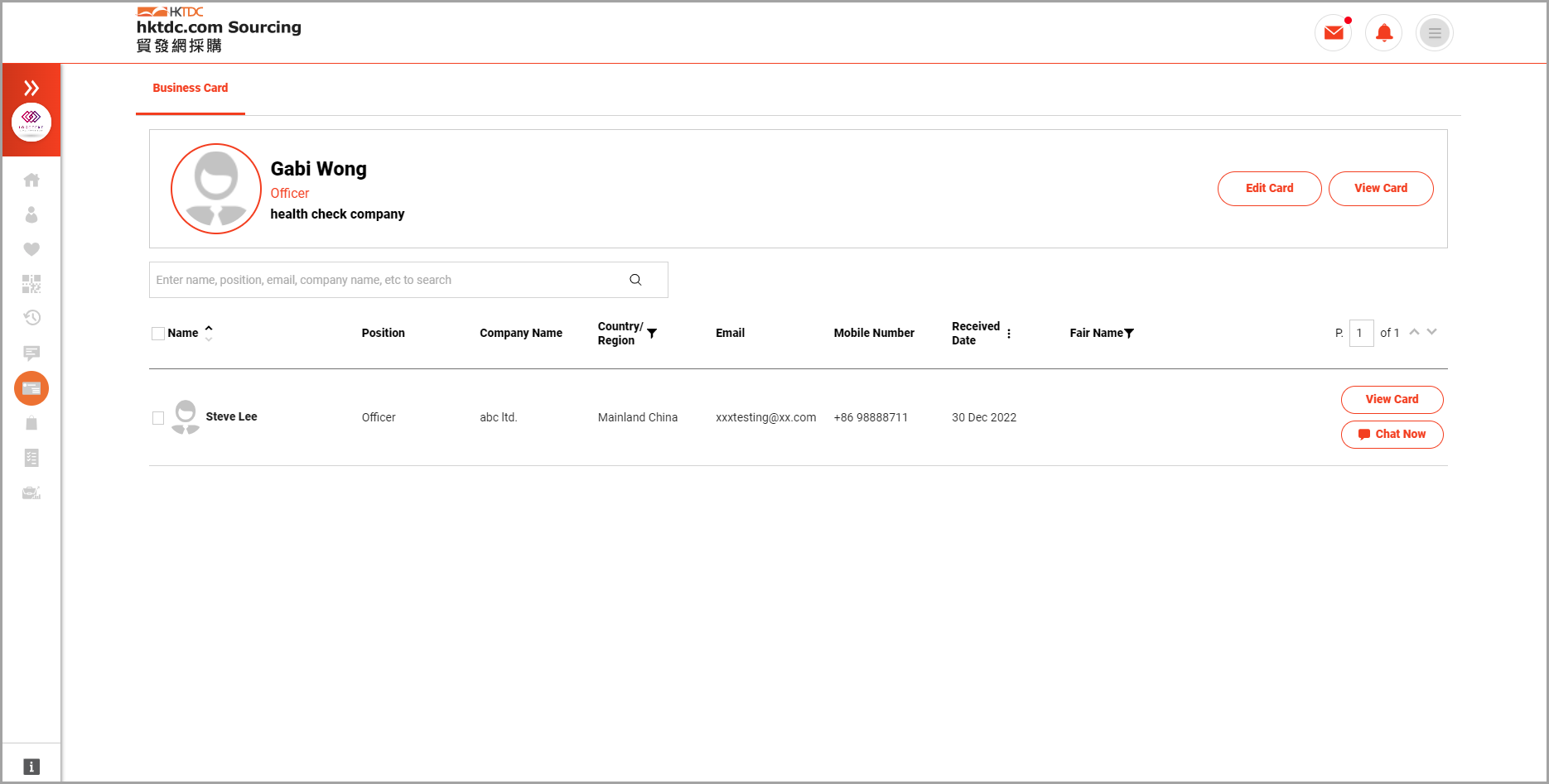
Task: Open the notifications bell
Action: [1384, 33]
